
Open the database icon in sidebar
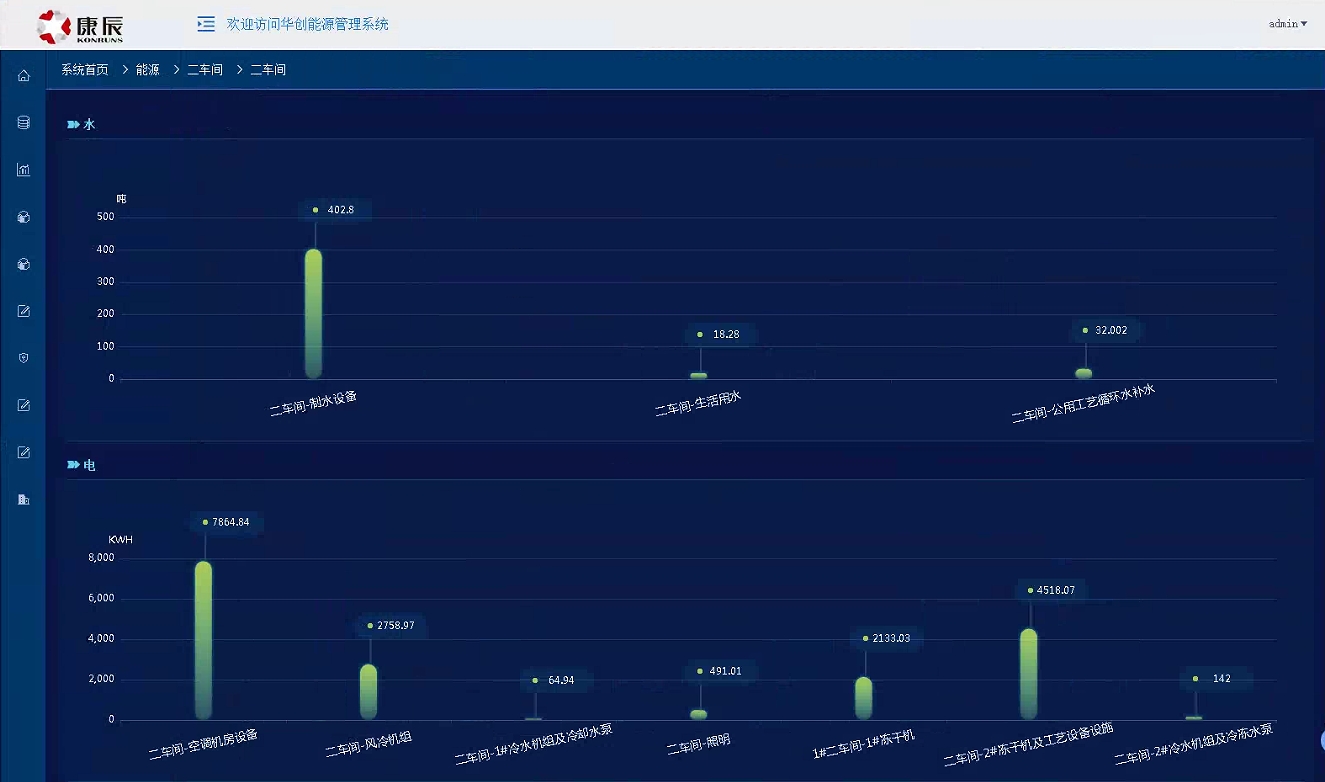23,123
